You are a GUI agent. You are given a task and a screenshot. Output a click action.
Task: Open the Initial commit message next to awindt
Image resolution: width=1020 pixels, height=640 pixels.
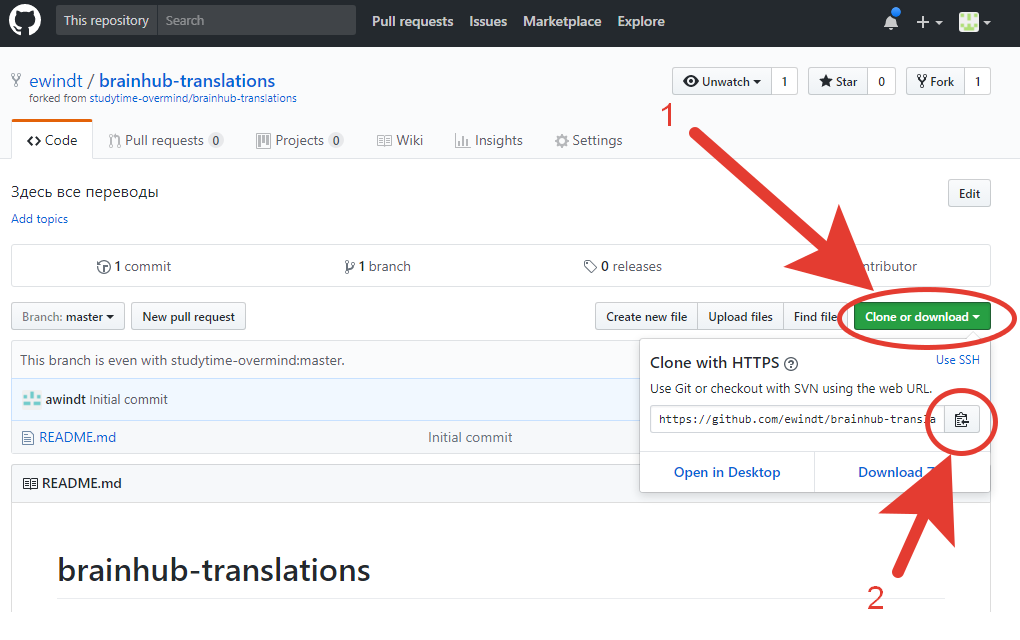pyautogui.click(x=129, y=399)
